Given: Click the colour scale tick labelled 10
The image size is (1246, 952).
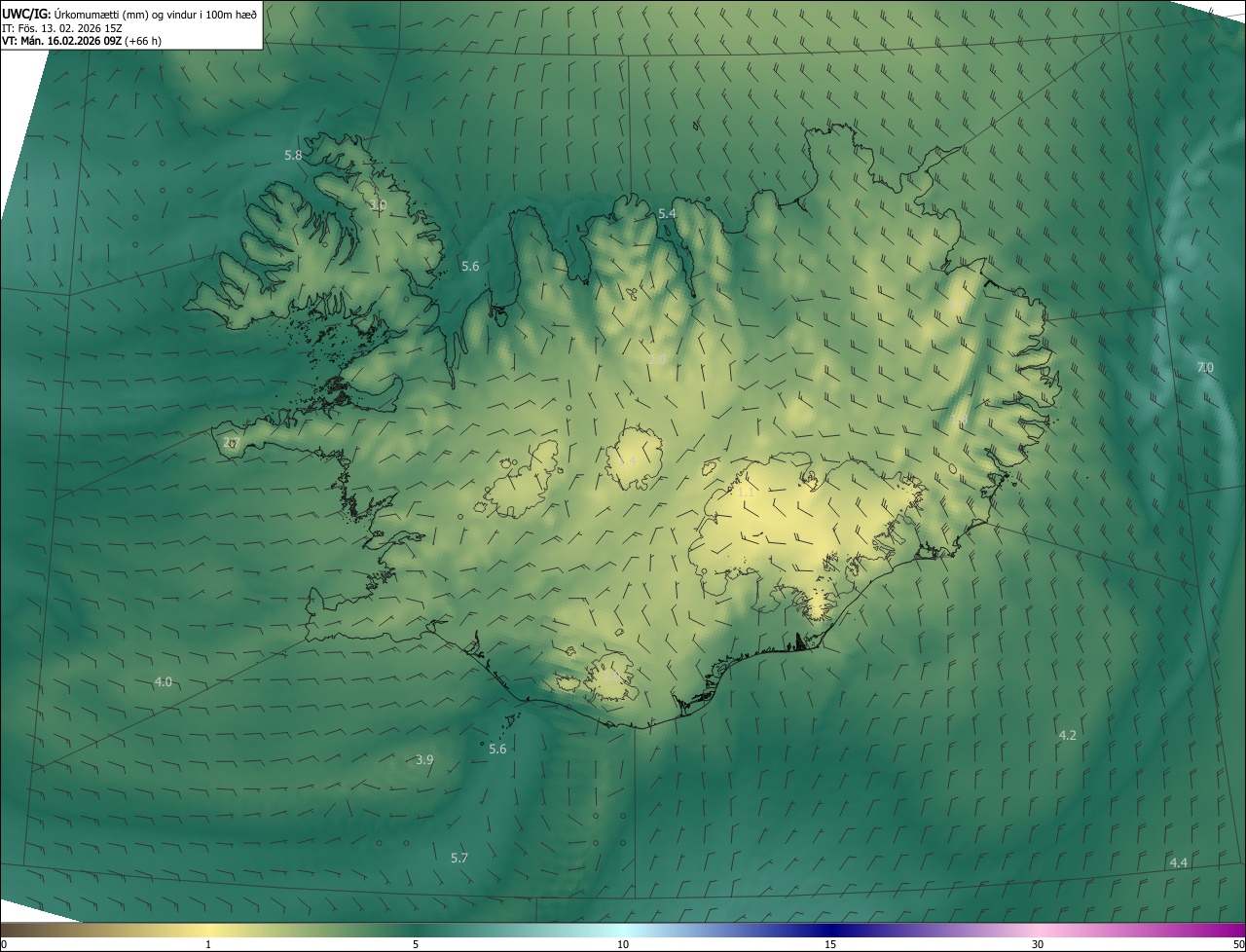Looking at the screenshot, I should [623, 944].
